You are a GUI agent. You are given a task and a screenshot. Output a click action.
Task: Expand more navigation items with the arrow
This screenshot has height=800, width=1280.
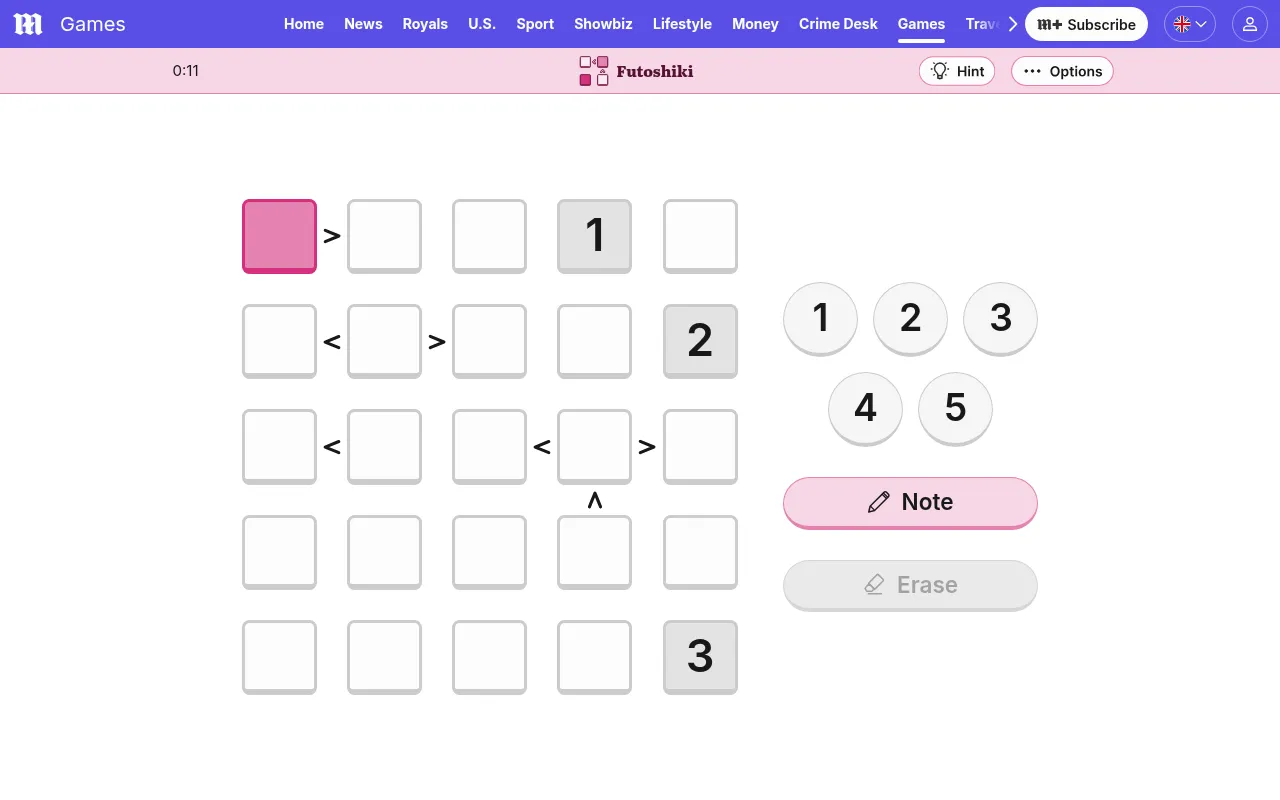coord(1012,24)
